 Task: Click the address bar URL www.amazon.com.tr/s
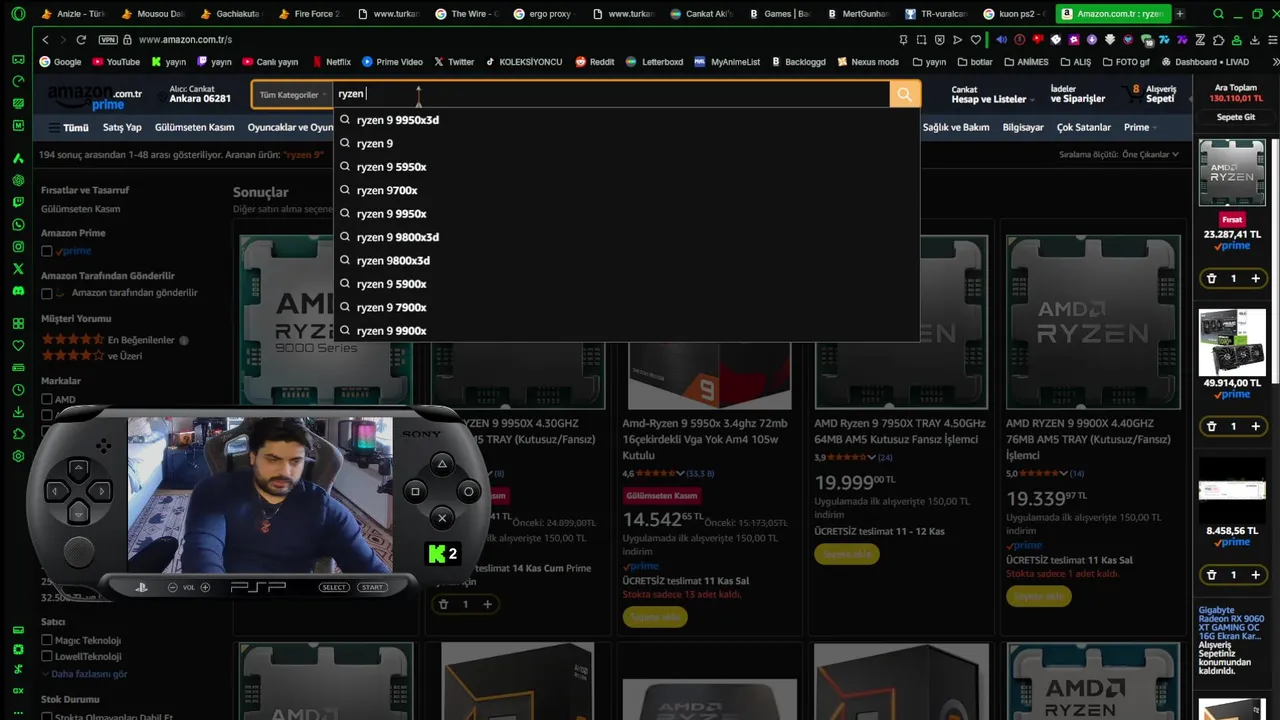coord(185,40)
